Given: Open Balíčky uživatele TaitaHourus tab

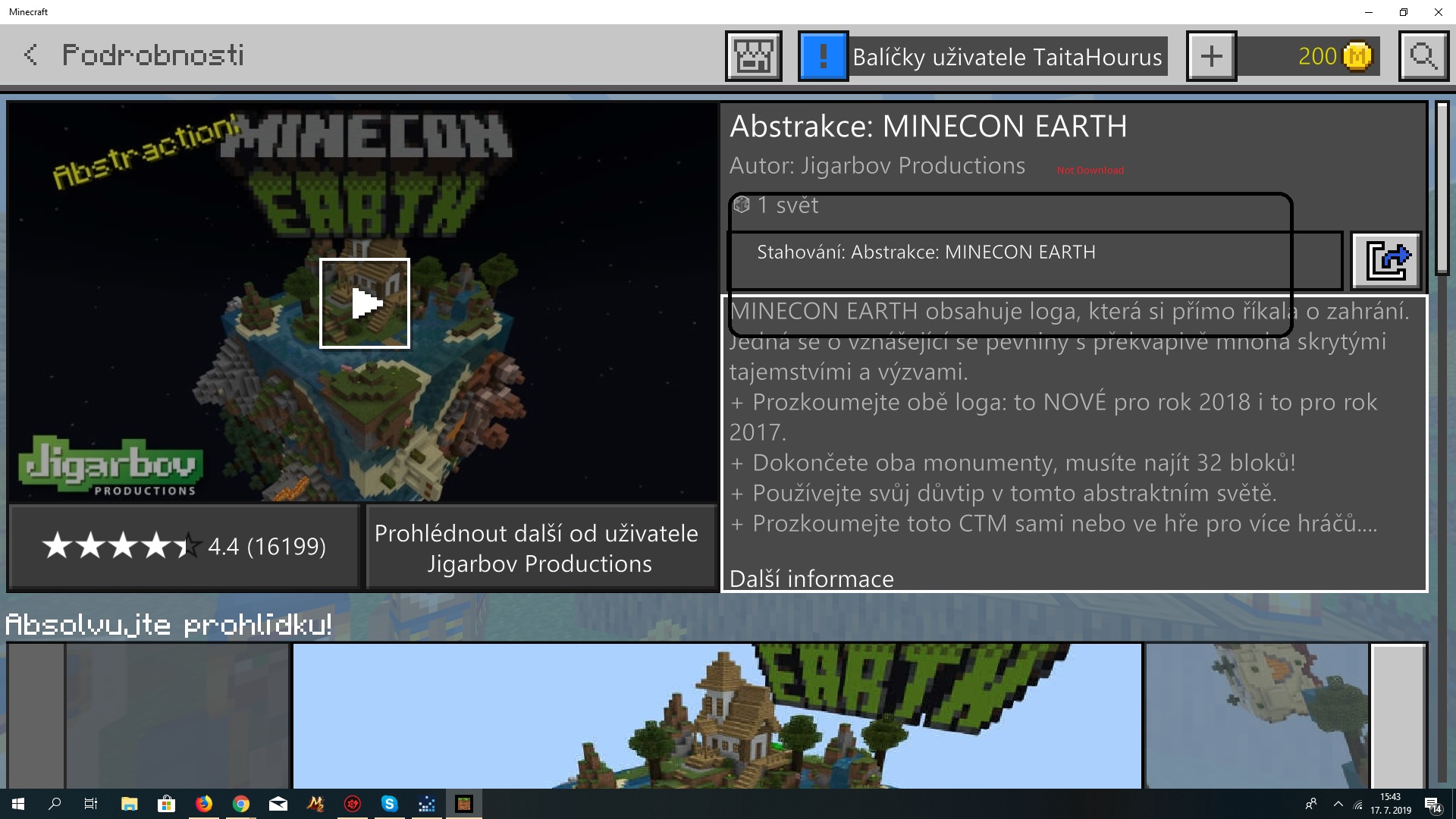Looking at the screenshot, I should point(1007,57).
